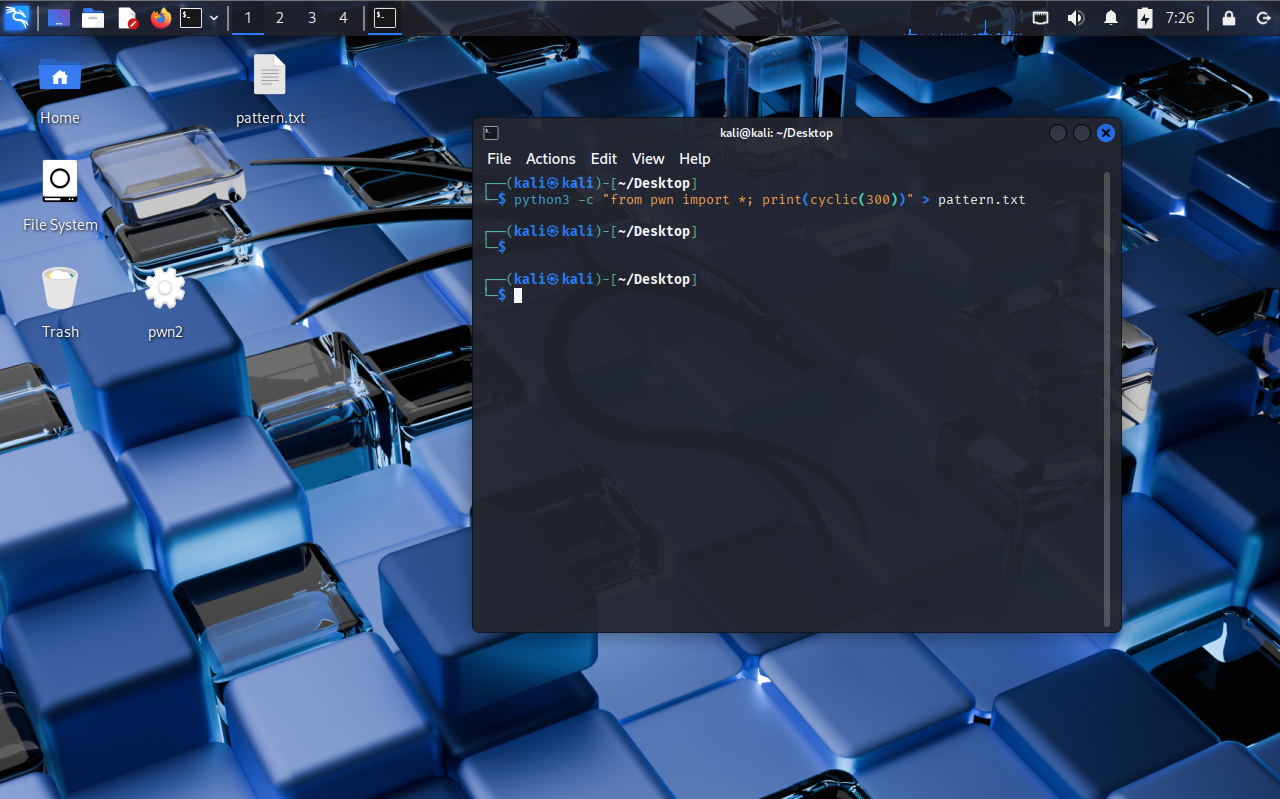1280x799 pixels.
Task: Open the terminal Actions menu
Action: (551, 159)
